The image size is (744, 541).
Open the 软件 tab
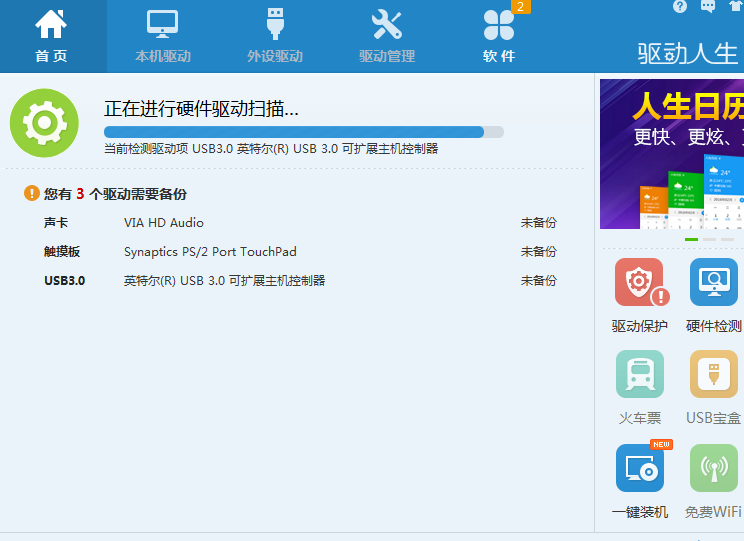coord(499,36)
